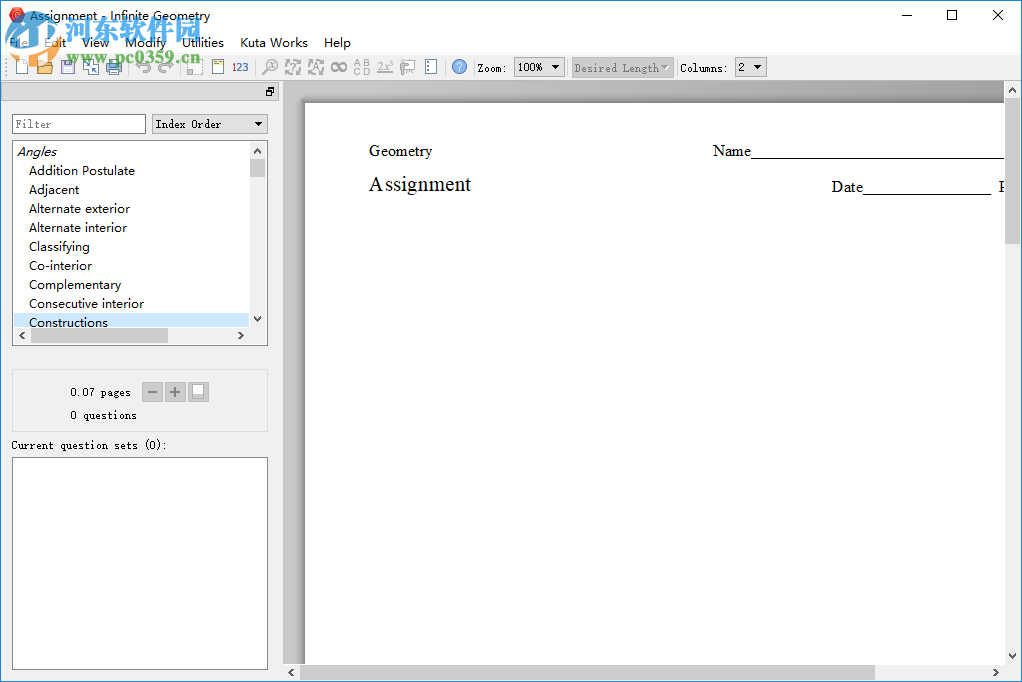Screen dimensions: 1022x682
Task: Select the Complementary topic
Action: pyautogui.click(x=75, y=284)
